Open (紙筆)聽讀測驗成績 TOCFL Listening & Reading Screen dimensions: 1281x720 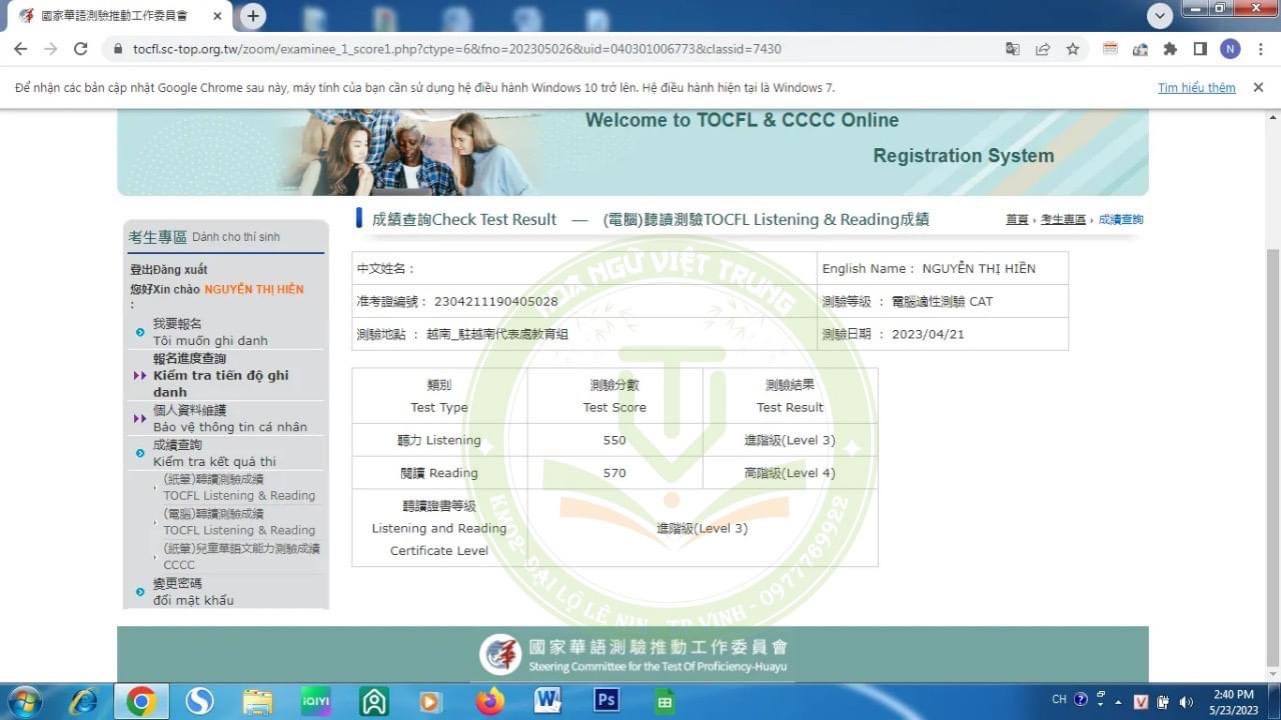pyautogui.click(x=239, y=487)
